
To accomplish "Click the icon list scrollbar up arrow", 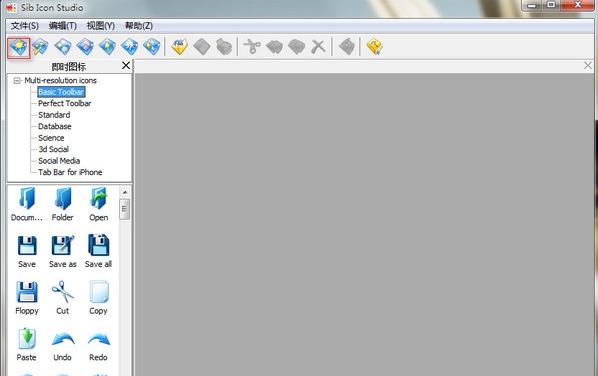I will point(124,192).
